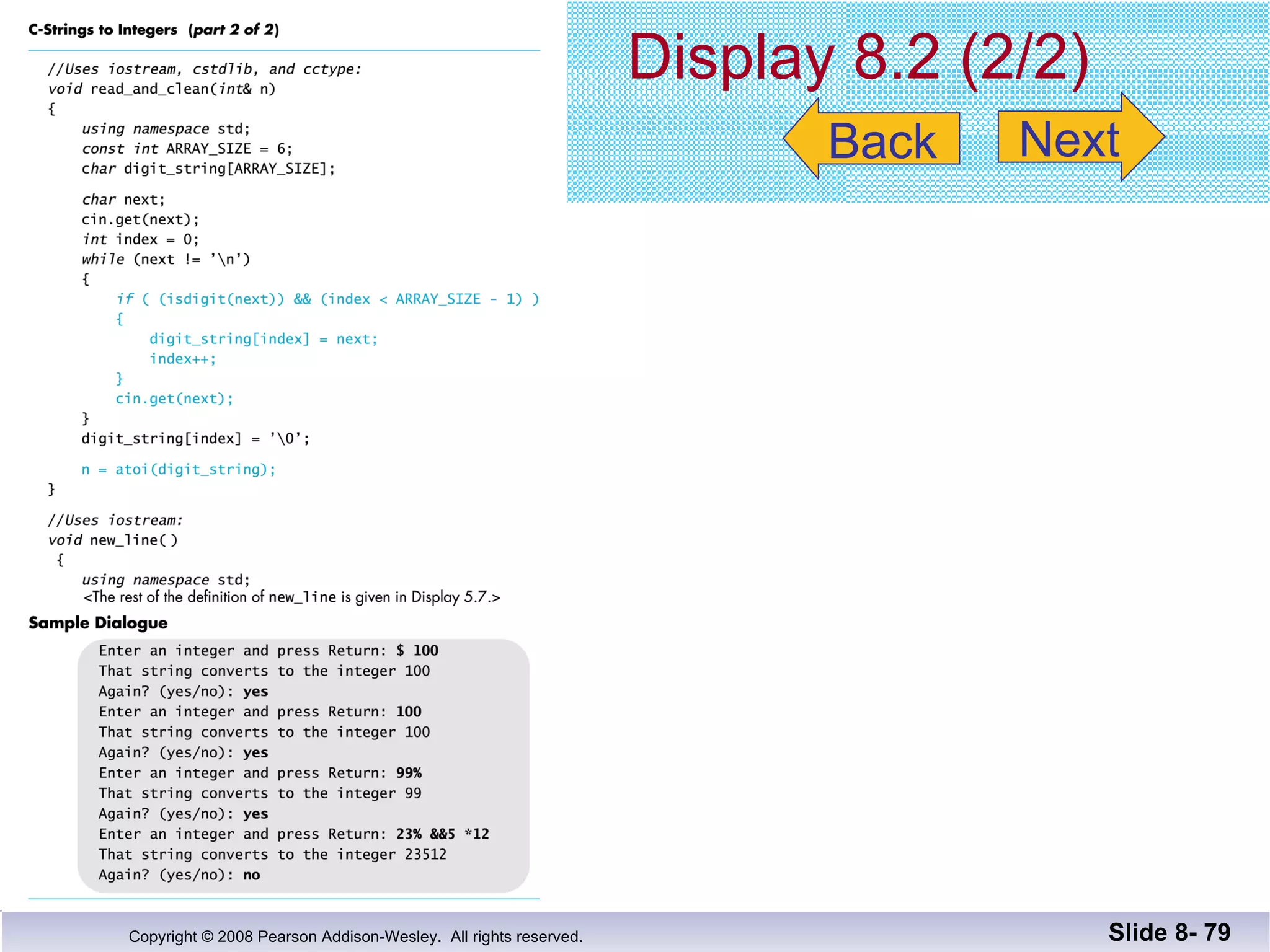Click 'const int ARRAY_SIZE = 6;' line
Viewport: 1270px width, 952px height.
tap(187, 149)
